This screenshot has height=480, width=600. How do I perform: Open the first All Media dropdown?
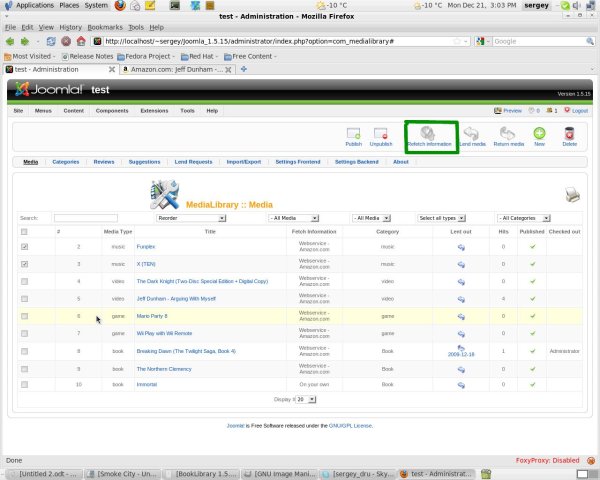(x=293, y=218)
